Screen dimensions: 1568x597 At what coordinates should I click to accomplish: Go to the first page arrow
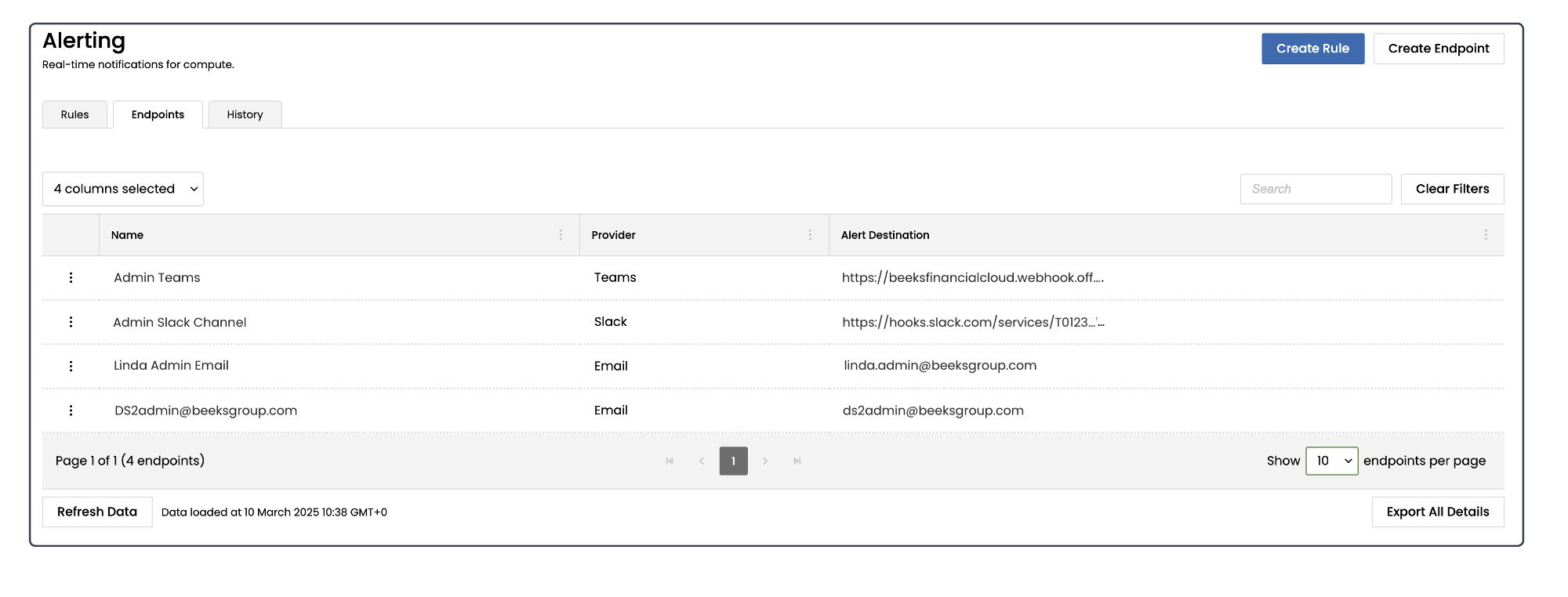670,461
